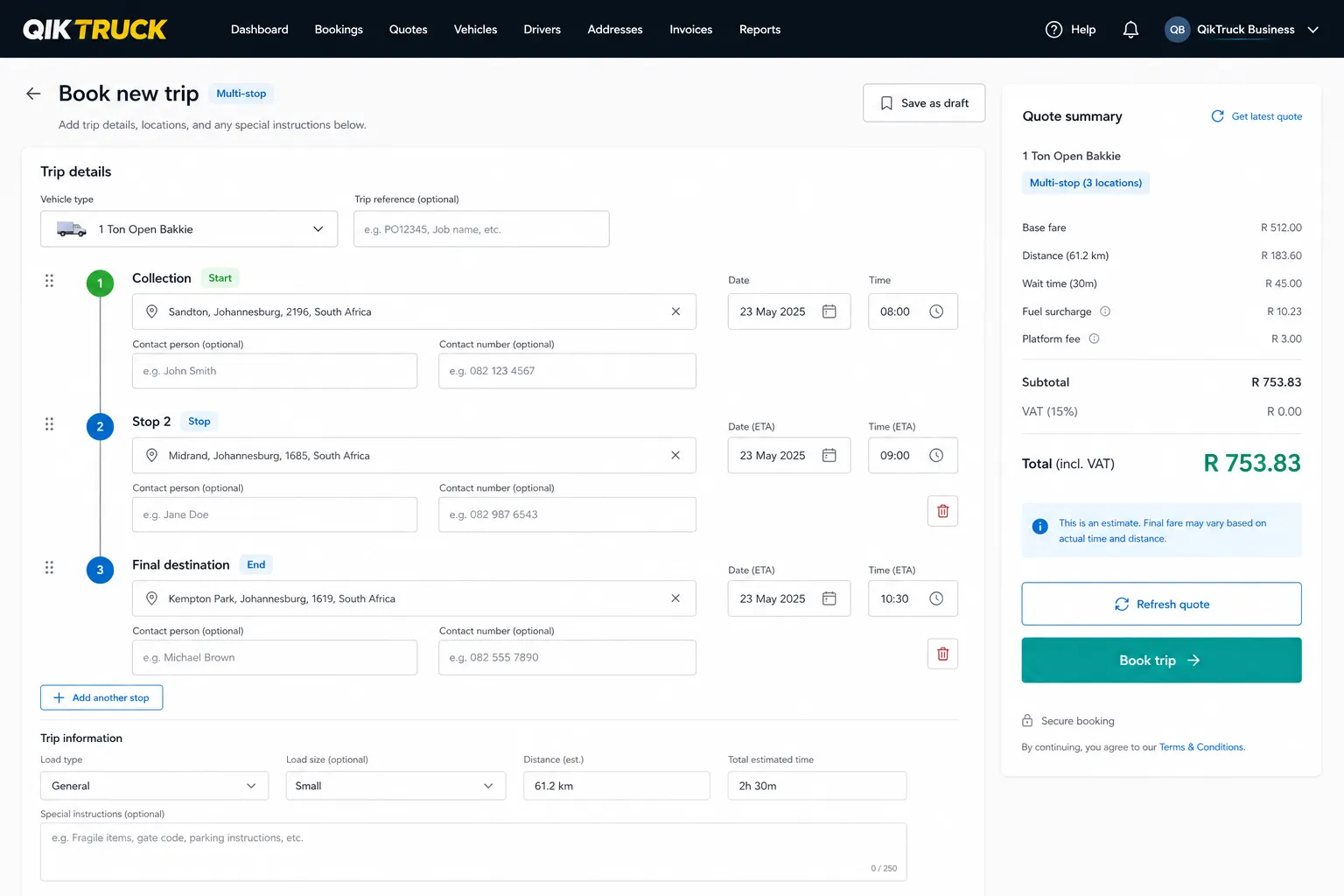The width and height of the screenshot is (1344, 896).
Task: Click green step 1 circle marker
Action: pos(100,283)
